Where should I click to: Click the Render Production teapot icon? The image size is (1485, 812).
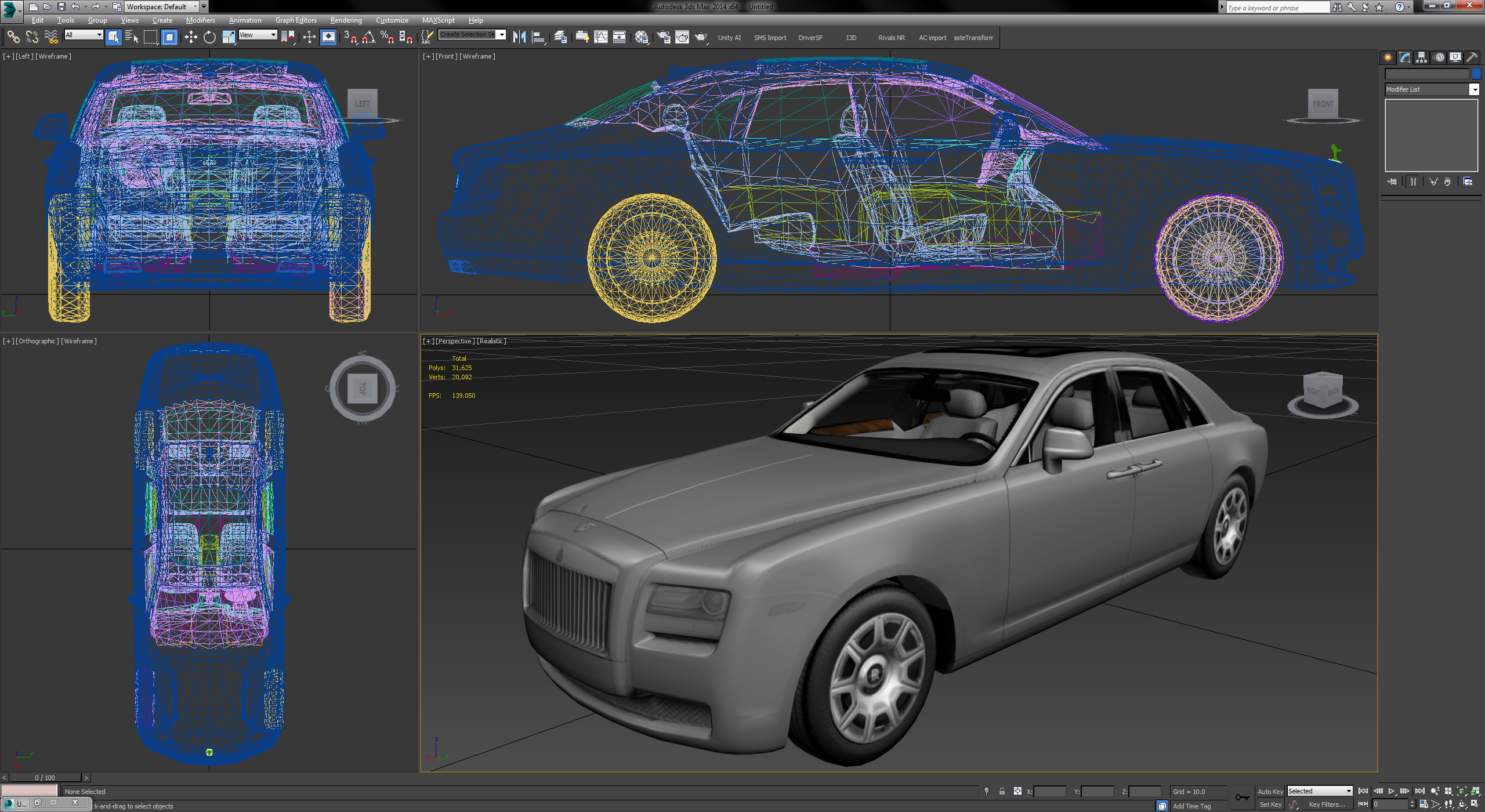701,38
